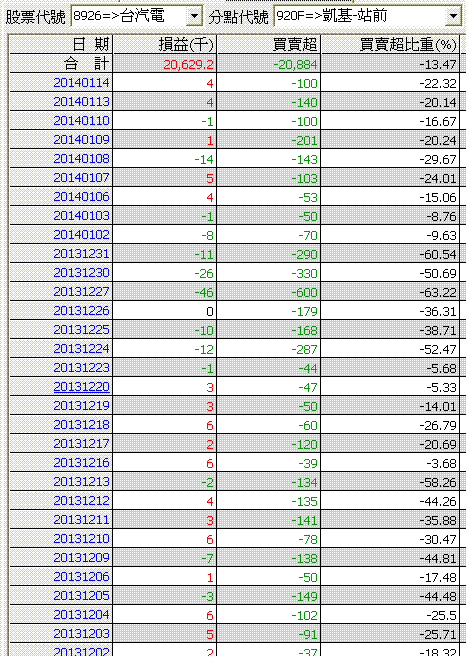
Task: Select the ratio value -25.5
Action: click(442, 616)
